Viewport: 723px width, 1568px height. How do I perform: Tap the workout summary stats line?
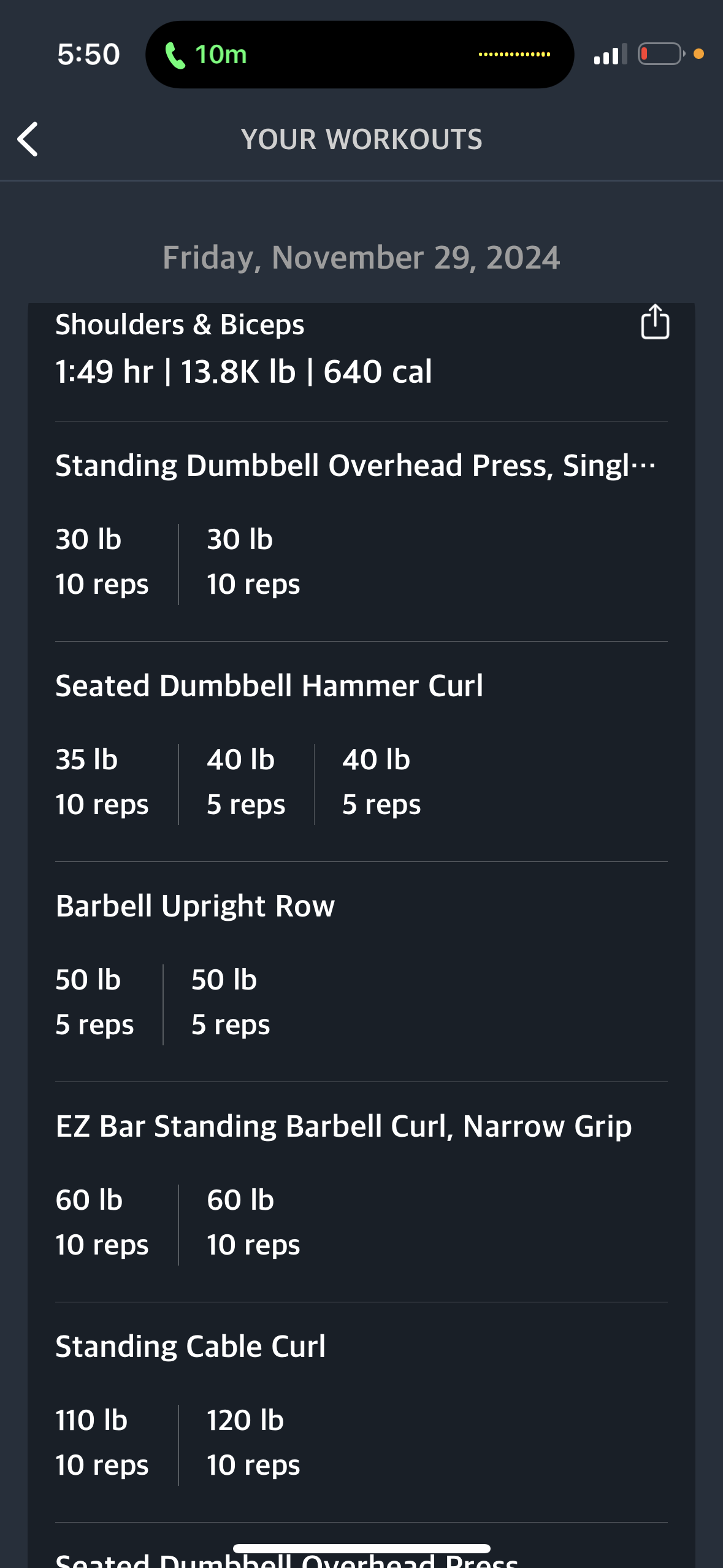pos(243,372)
